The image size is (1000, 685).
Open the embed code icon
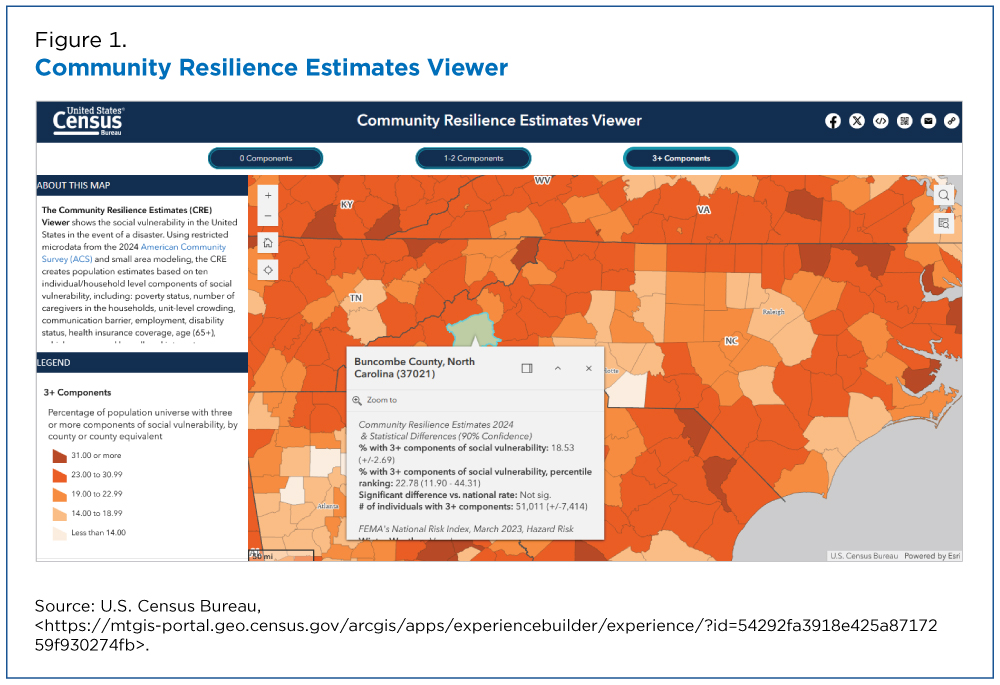pos(880,121)
